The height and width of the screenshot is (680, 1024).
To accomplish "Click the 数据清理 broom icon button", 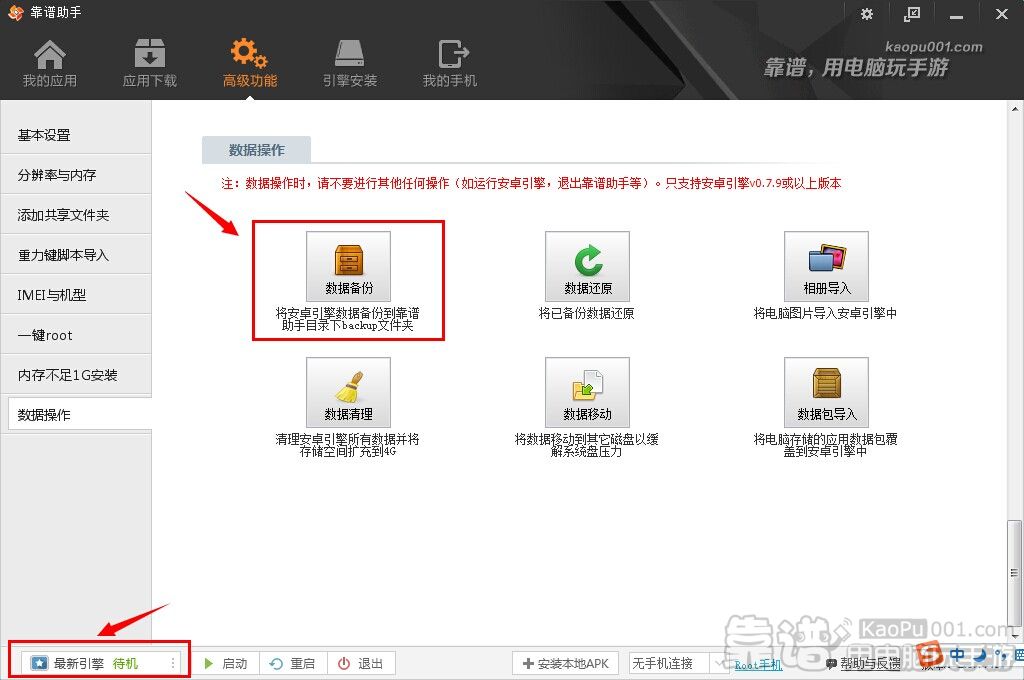I will click(349, 393).
